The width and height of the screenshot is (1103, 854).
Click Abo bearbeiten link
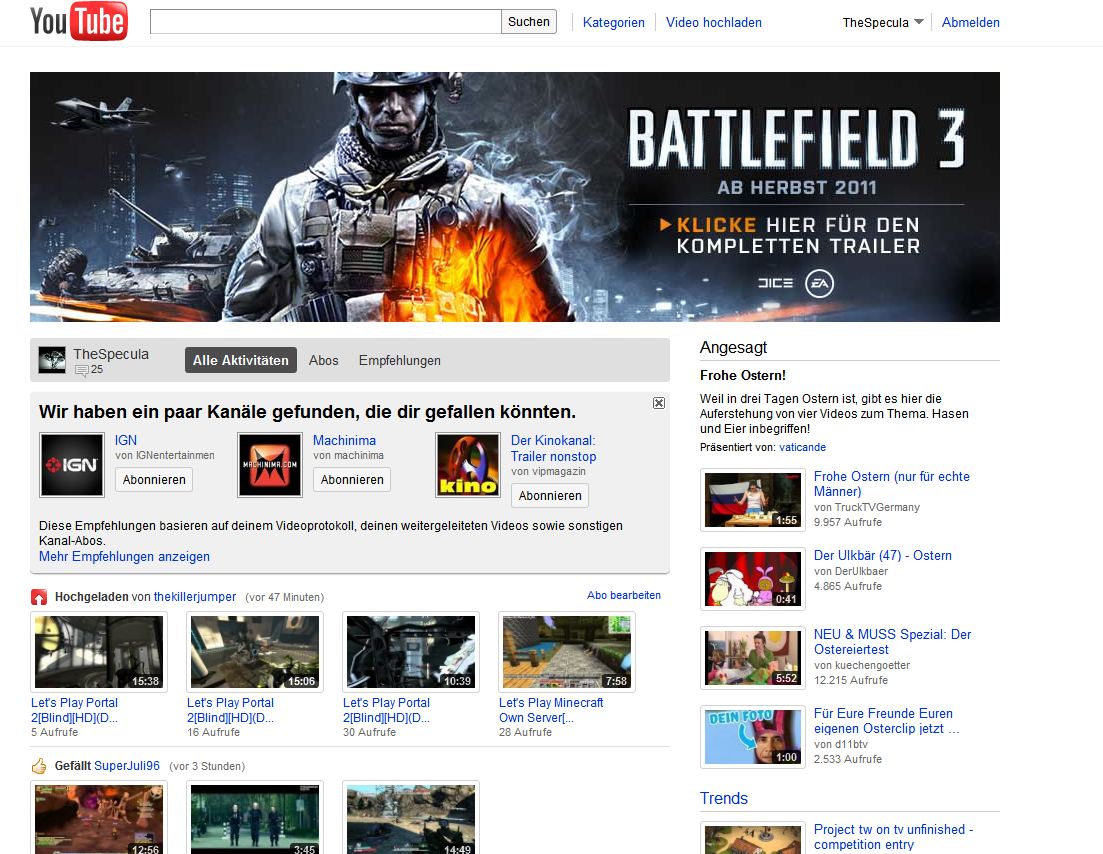pyautogui.click(x=624, y=595)
